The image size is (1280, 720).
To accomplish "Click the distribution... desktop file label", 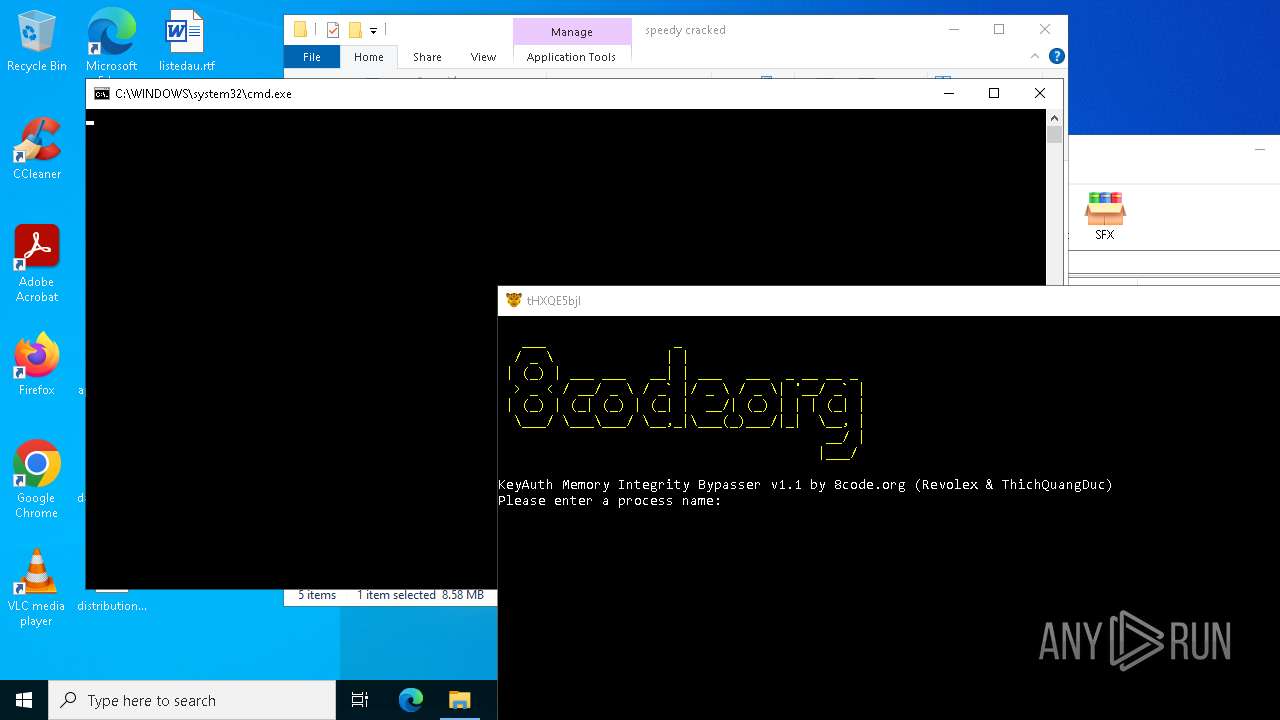I will point(112,606).
